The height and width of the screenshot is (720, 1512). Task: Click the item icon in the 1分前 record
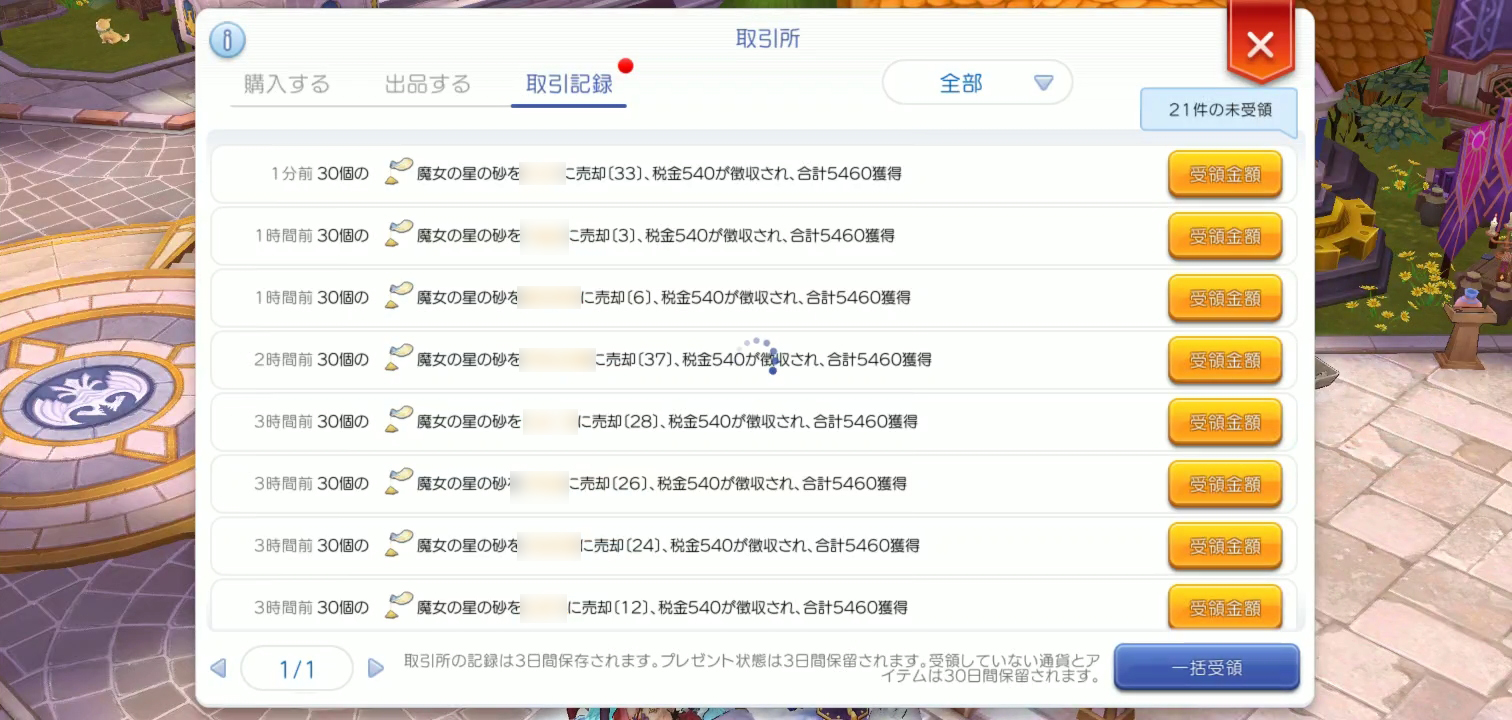(x=400, y=172)
